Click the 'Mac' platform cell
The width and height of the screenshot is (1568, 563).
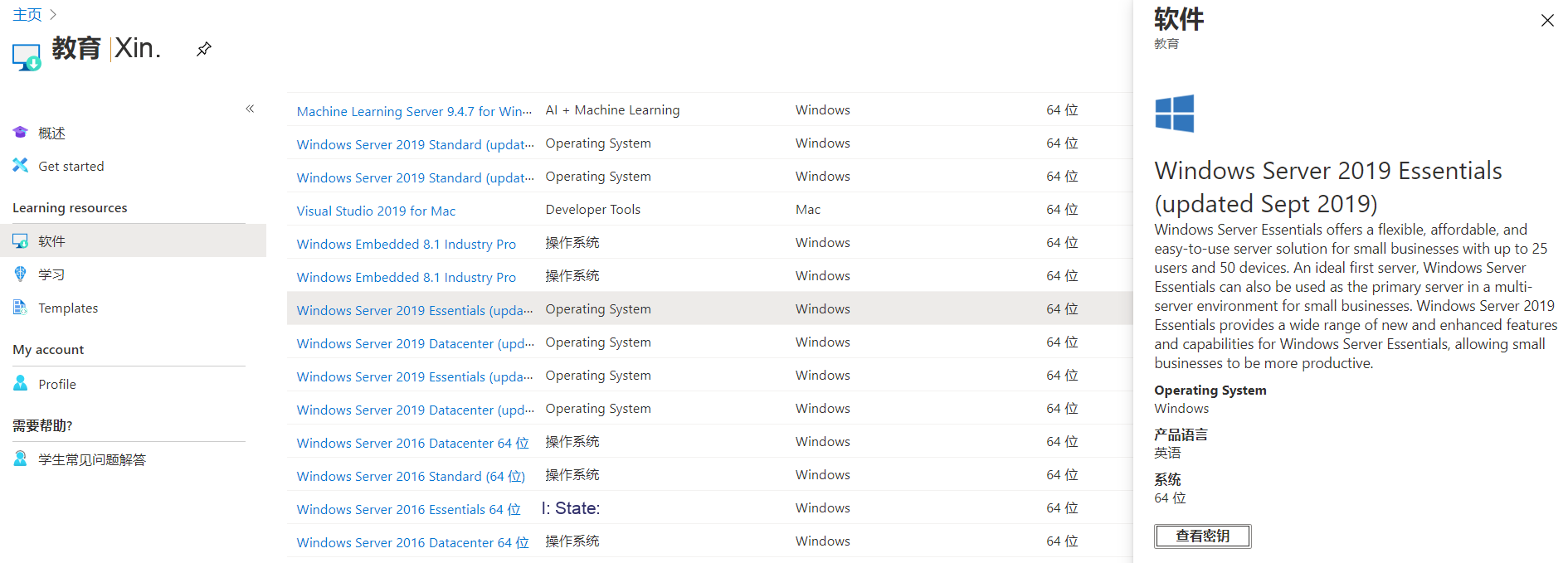pos(807,209)
